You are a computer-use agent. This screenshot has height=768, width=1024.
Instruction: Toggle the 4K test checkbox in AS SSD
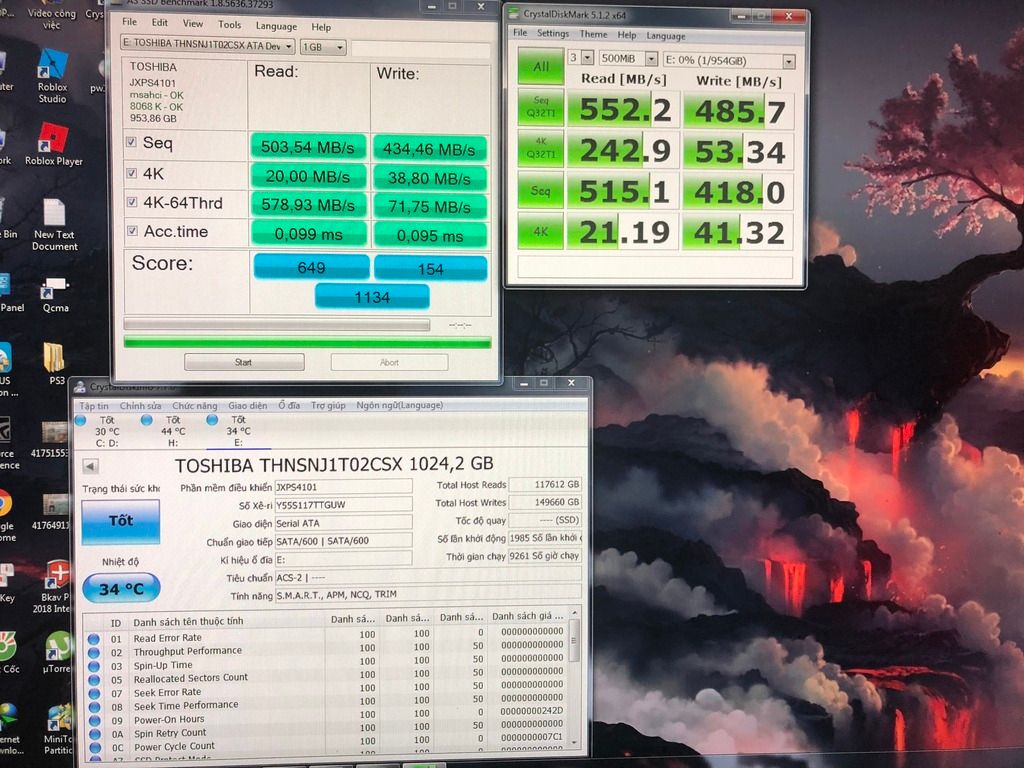pos(132,172)
